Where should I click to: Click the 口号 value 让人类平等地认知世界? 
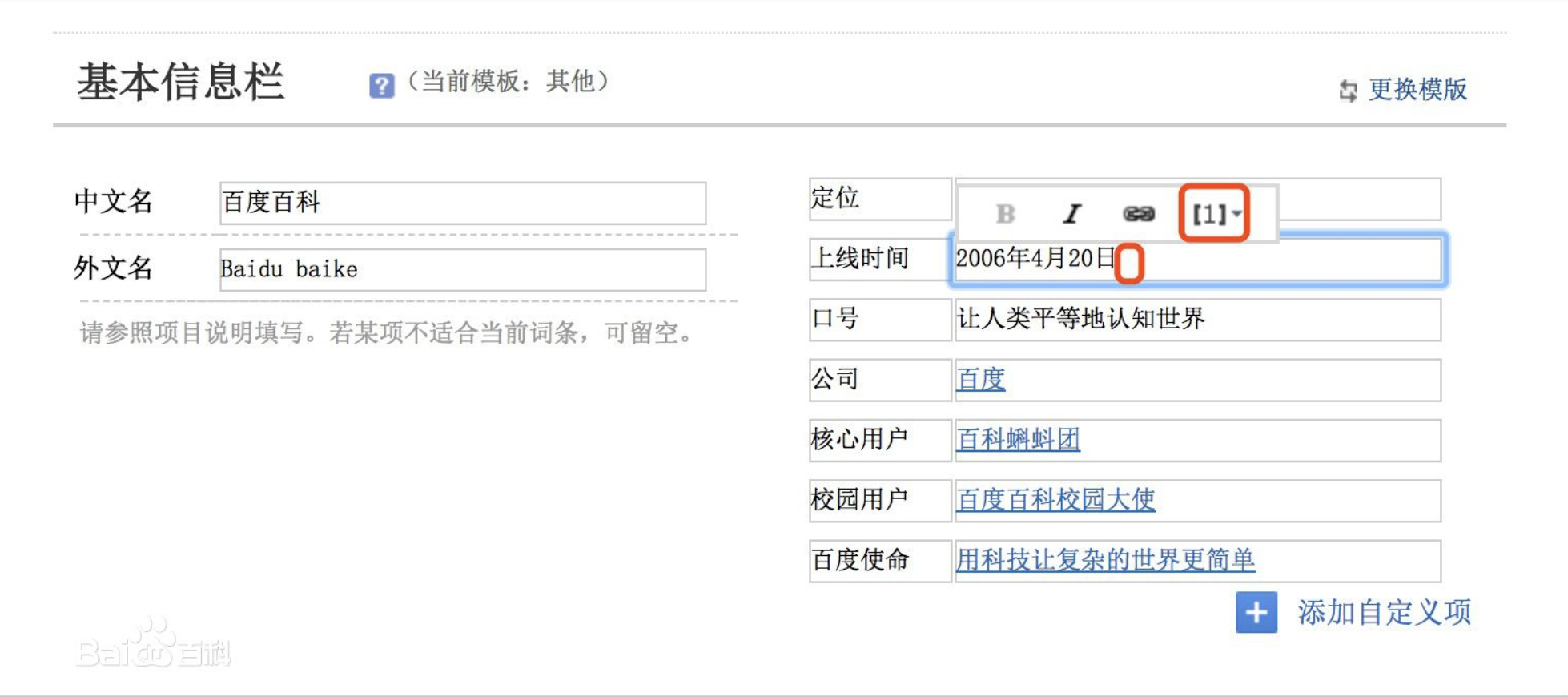point(1198,320)
